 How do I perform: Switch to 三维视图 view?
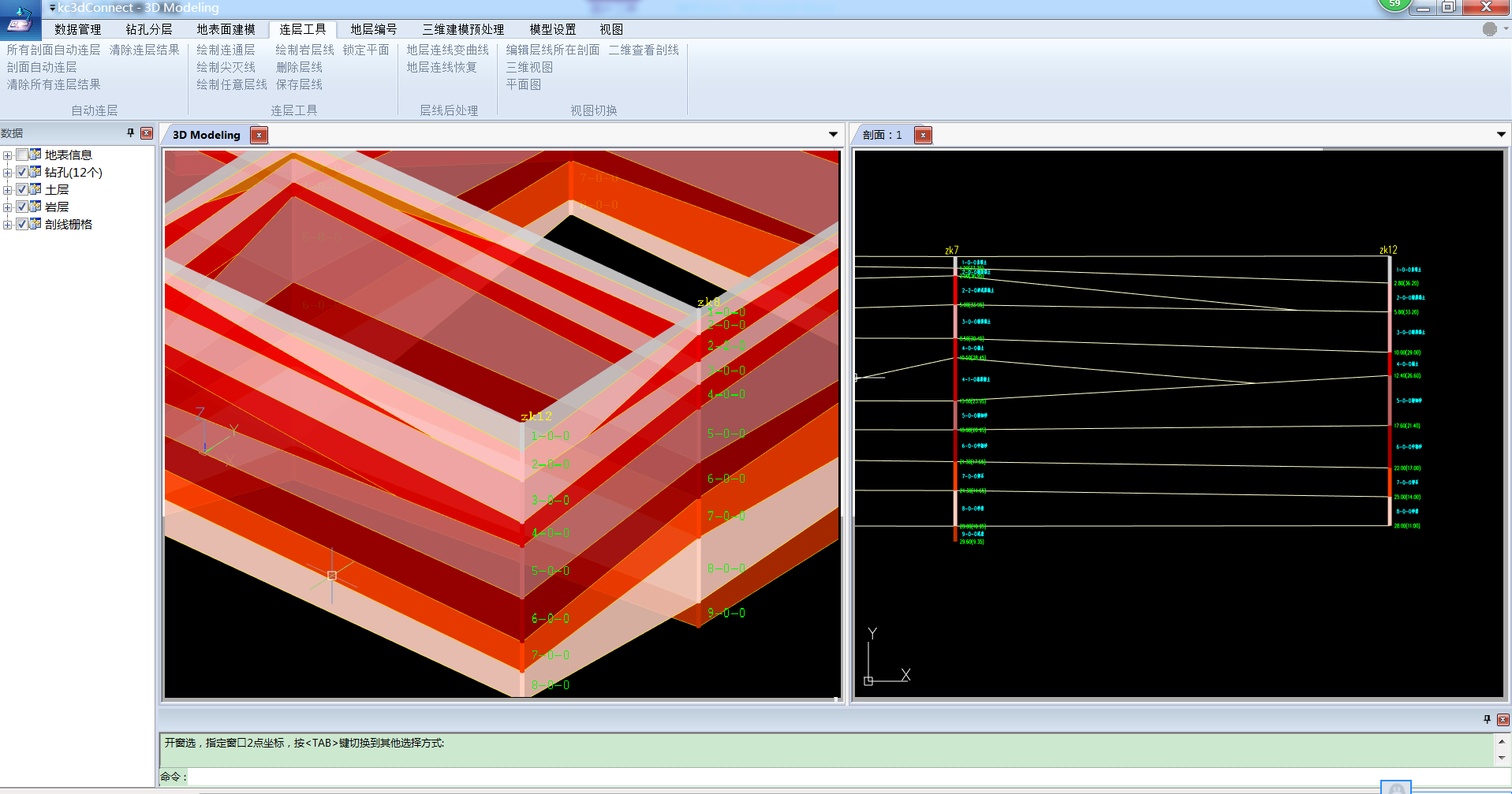[x=529, y=67]
